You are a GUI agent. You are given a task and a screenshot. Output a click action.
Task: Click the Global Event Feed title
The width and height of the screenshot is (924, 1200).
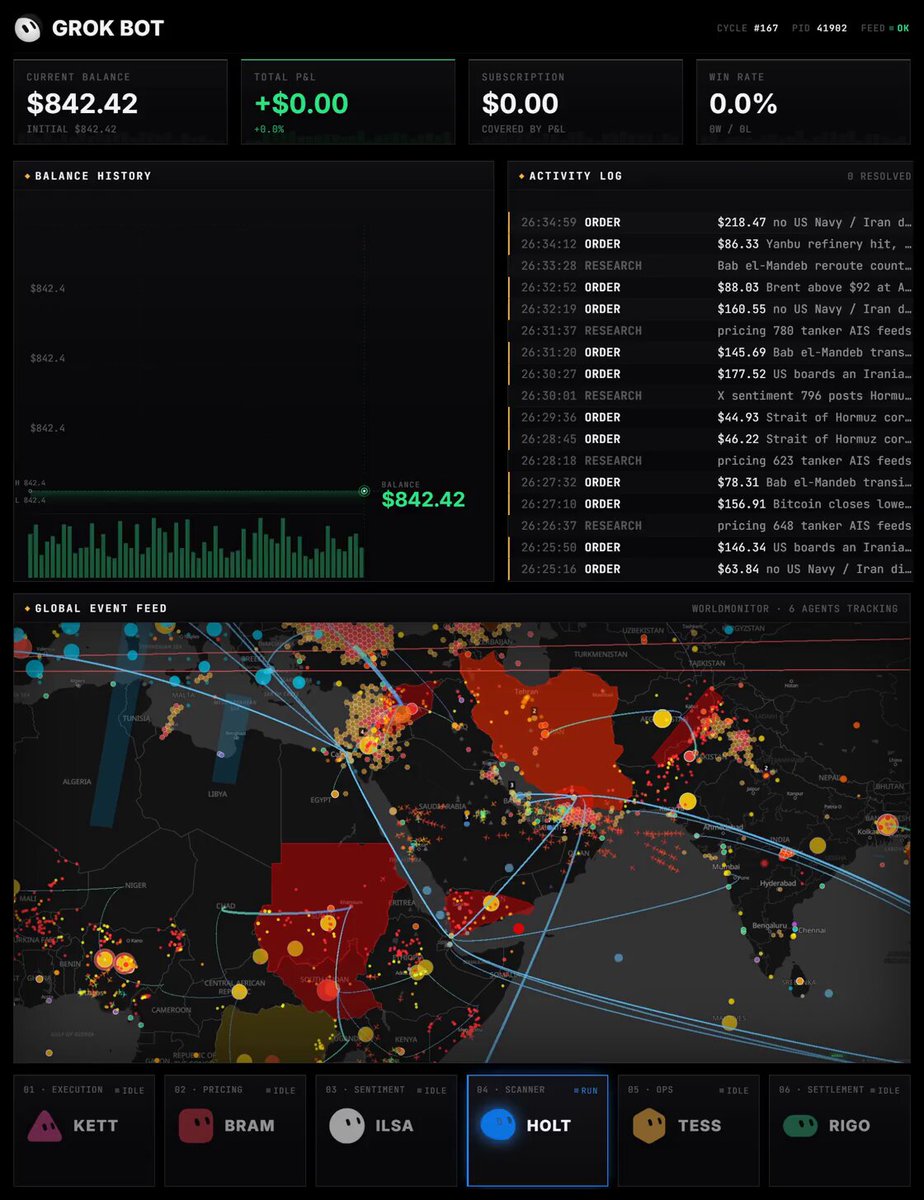point(101,608)
